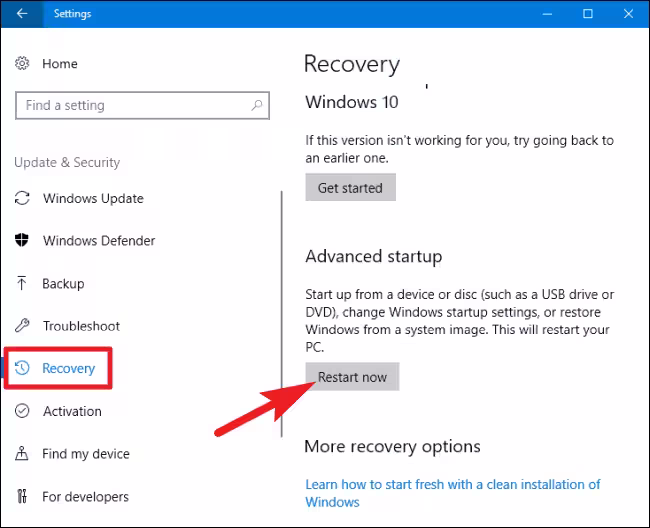Open the Troubleshoot page
The height and width of the screenshot is (528, 650).
pyautogui.click(x=81, y=326)
